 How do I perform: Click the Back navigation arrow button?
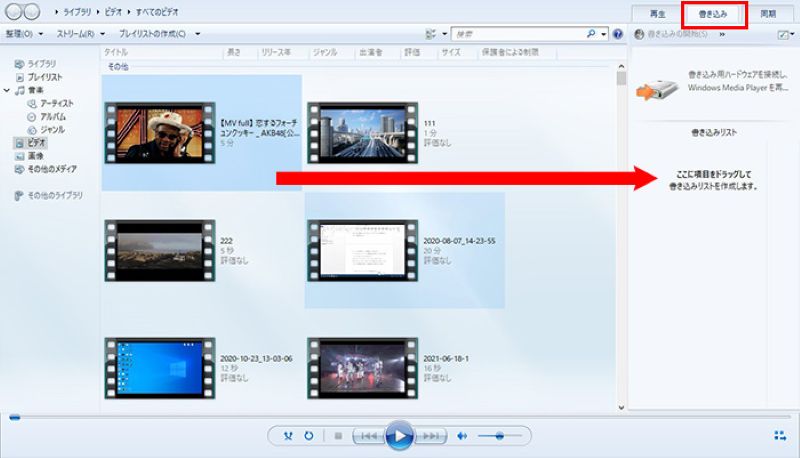[x=14, y=12]
